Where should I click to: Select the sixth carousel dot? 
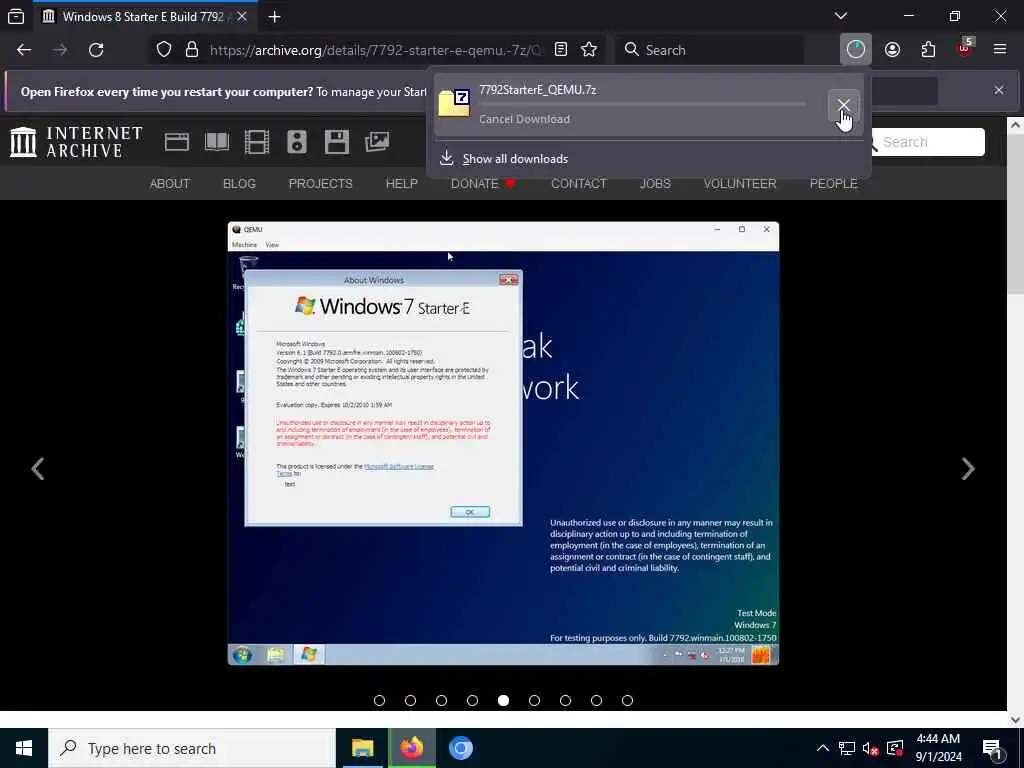[534, 700]
